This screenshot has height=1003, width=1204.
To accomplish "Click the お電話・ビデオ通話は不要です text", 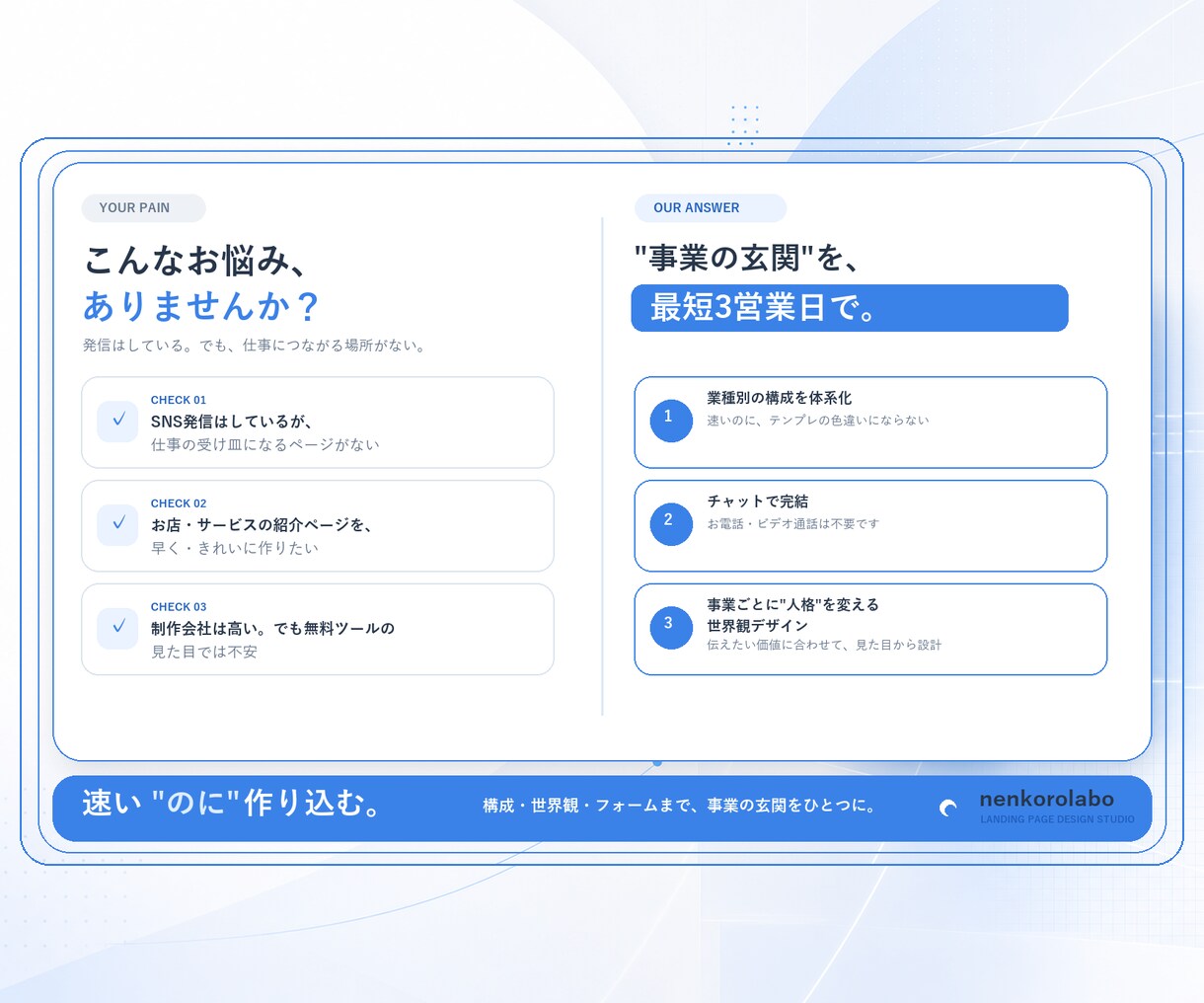I will coord(792,524).
